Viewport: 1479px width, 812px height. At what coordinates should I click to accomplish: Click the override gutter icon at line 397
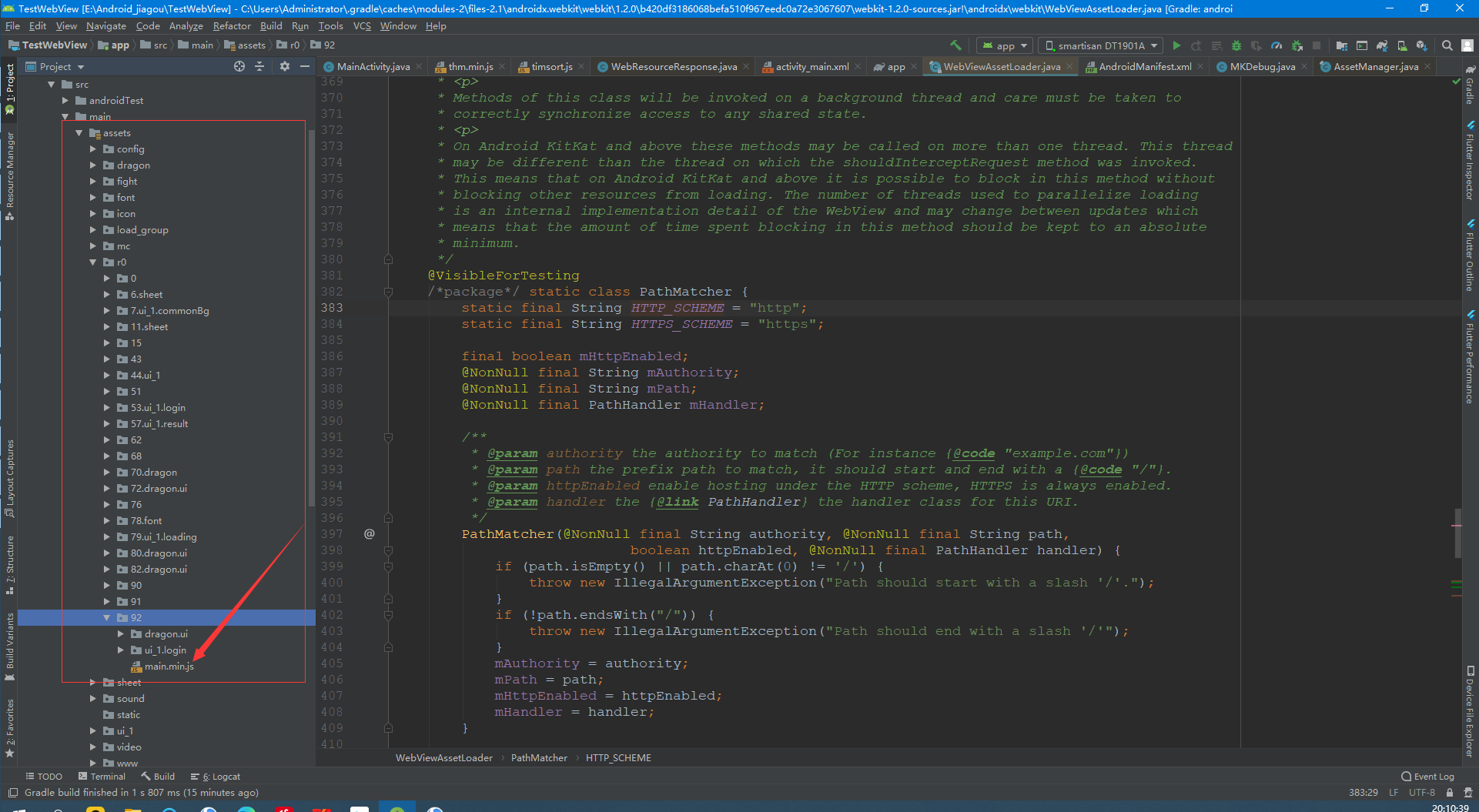370,533
